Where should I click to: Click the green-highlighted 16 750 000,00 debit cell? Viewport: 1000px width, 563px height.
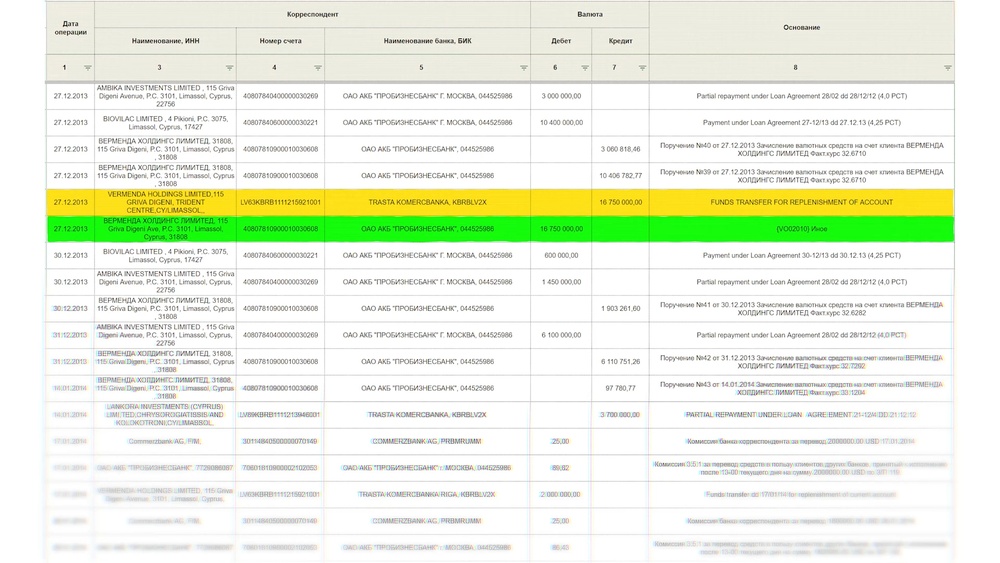tap(561, 229)
